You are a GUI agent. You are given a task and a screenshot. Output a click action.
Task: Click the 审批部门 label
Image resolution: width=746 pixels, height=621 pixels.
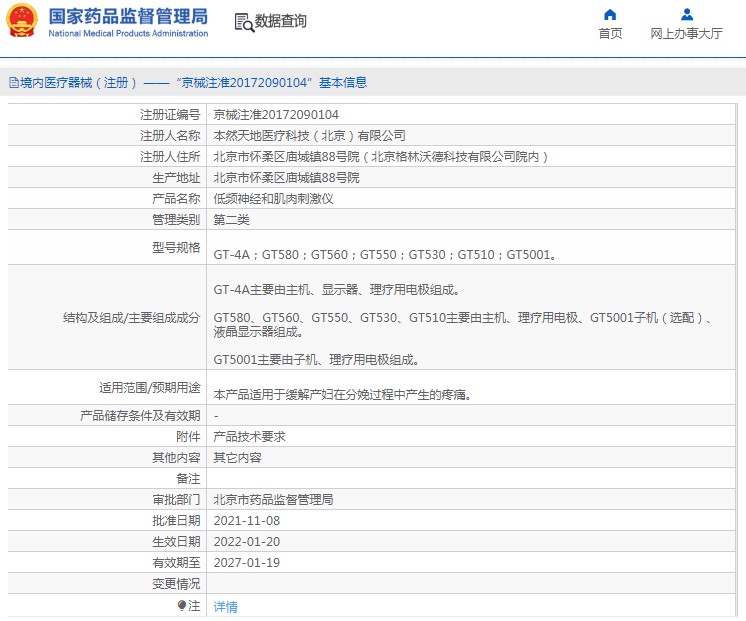(176, 499)
